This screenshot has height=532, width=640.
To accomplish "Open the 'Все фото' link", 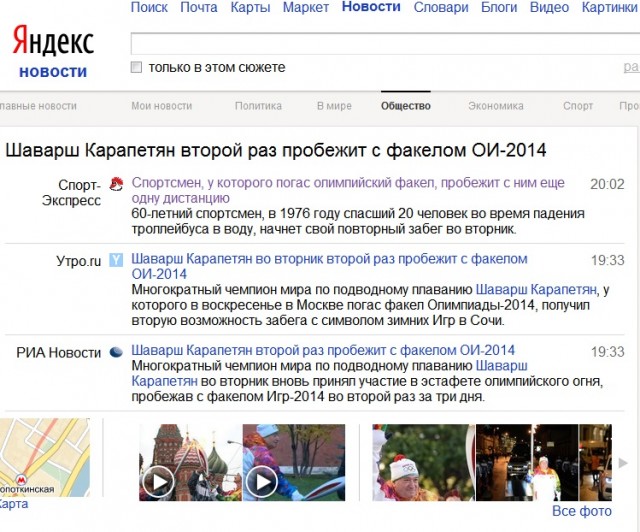I will coord(582,511).
